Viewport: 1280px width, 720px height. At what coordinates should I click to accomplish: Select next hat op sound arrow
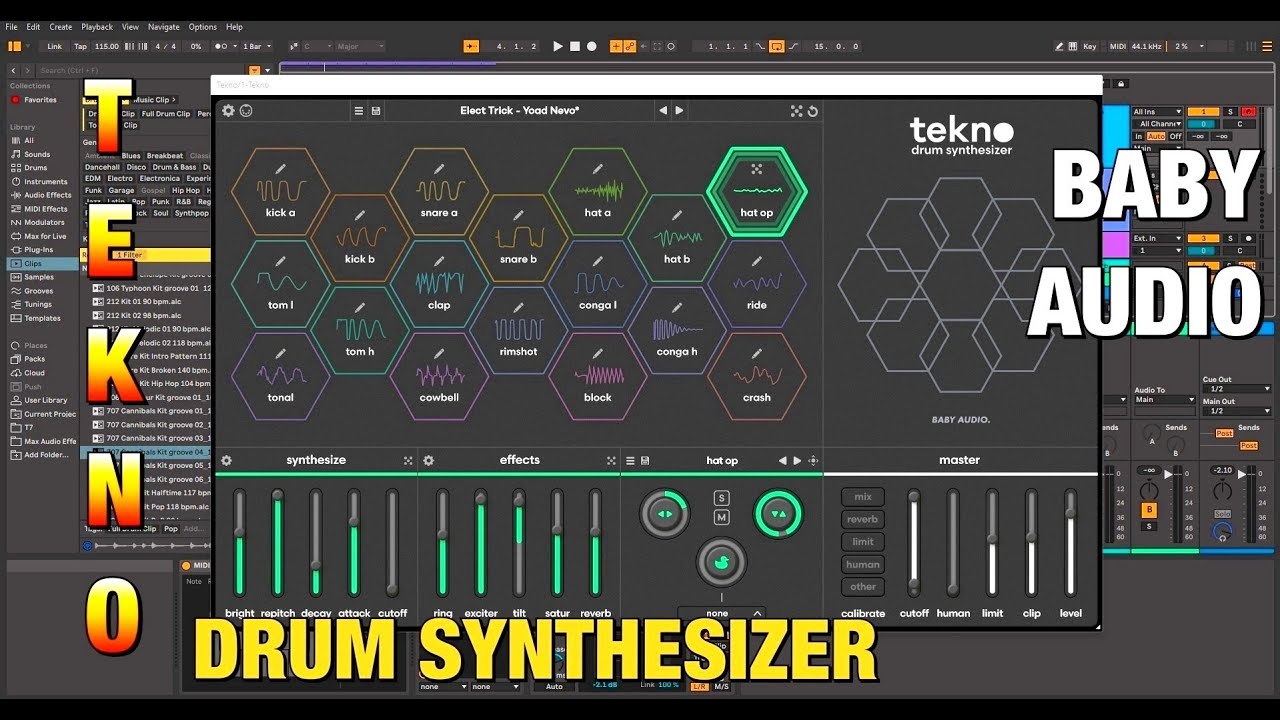pyautogui.click(x=797, y=461)
